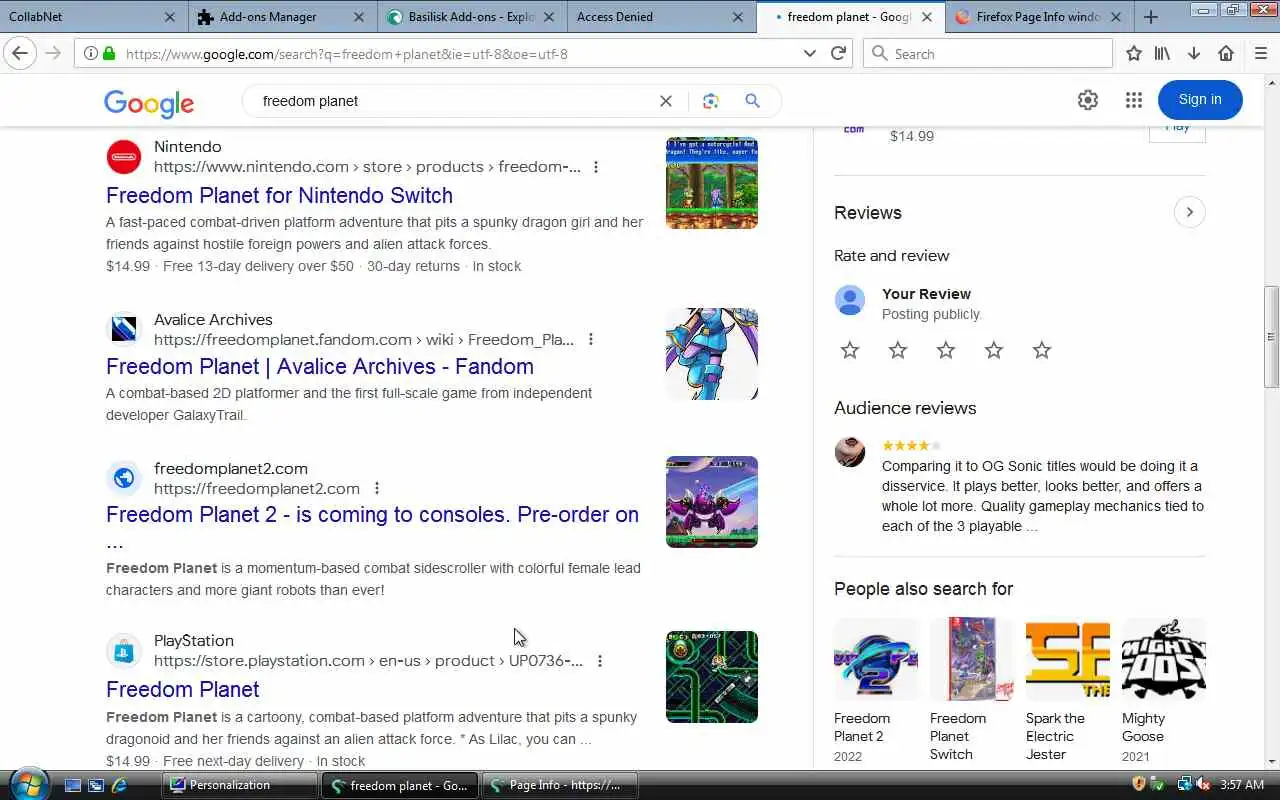The height and width of the screenshot is (800, 1280).
Task: Open the more options dots for the Nintendo result
Action: coord(596,167)
